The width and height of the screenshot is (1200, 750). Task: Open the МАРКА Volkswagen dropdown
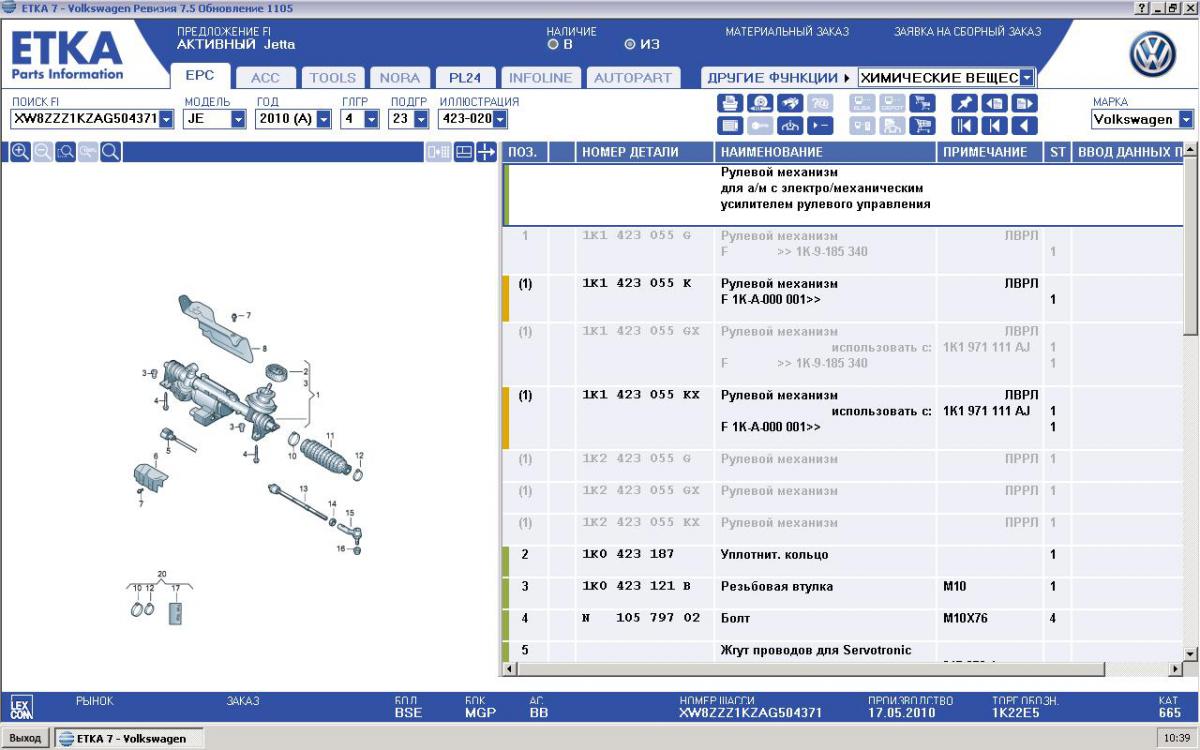[x=1186, y=119]
